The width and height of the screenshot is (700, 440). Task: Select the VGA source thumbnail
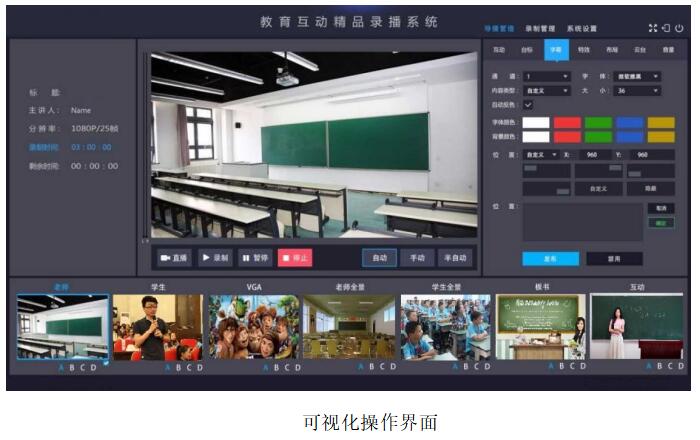click(x=254, y=327)
